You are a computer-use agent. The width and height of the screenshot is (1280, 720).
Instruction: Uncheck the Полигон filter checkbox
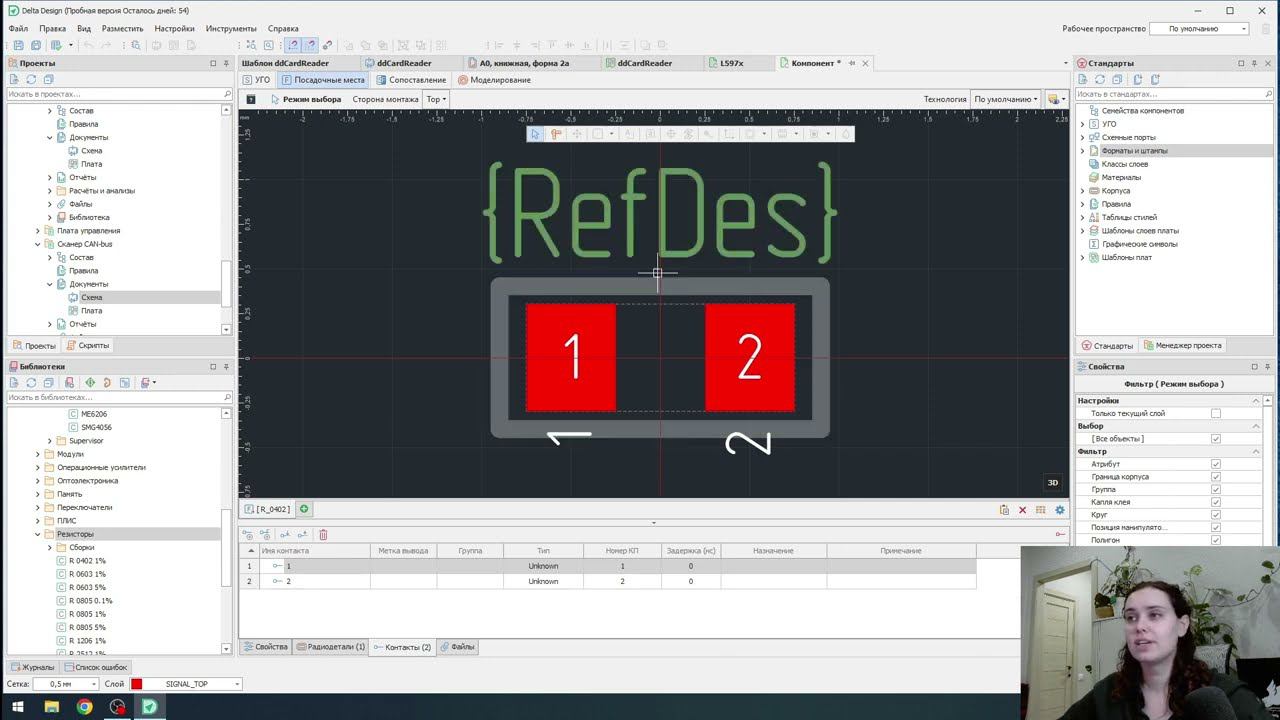pos(1216,540)
